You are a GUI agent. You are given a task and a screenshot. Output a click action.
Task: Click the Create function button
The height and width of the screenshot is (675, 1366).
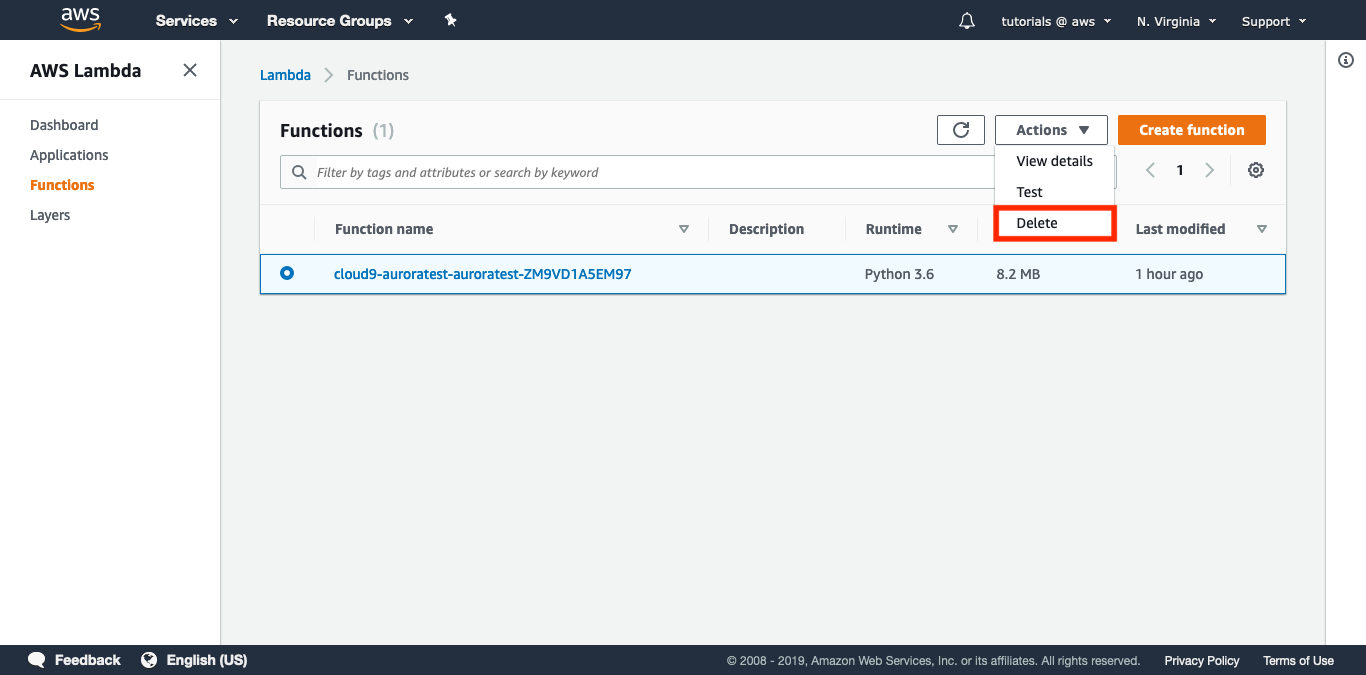pos(1191,130)
